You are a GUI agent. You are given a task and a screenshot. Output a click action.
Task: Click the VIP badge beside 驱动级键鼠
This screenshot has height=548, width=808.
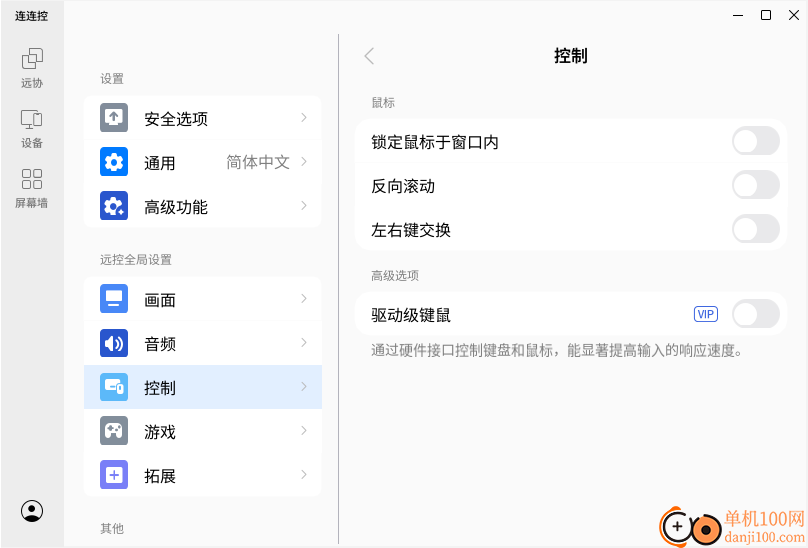tap(705, 314)
